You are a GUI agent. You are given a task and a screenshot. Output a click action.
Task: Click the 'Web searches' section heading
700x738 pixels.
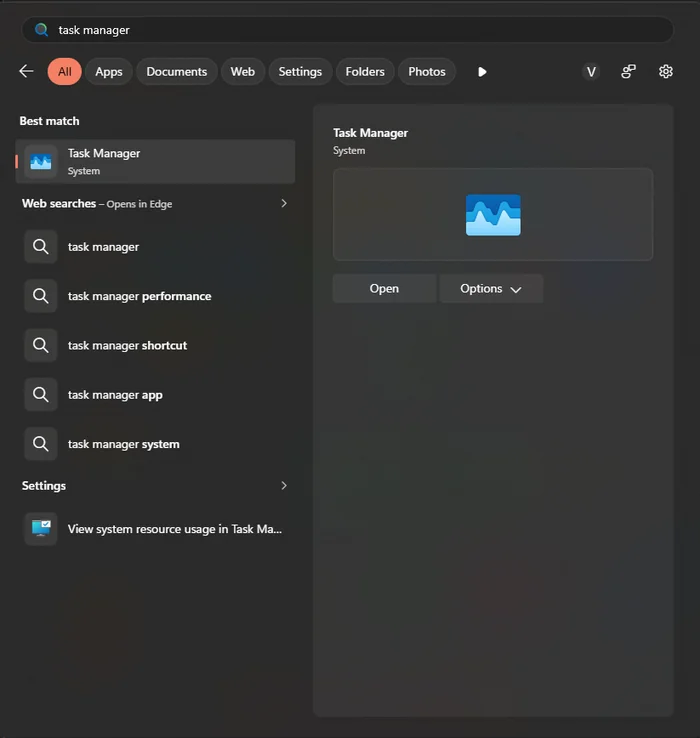point(59,203)
